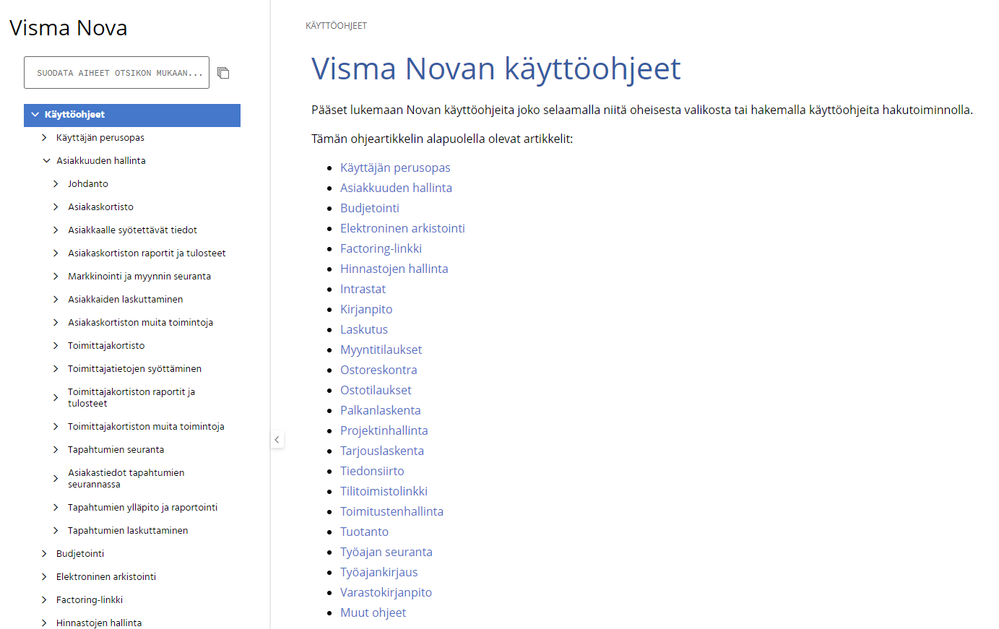Viewport: 999px width, 629px height.
Task: Open the Intrastat link
Action: tap(363, 289)
